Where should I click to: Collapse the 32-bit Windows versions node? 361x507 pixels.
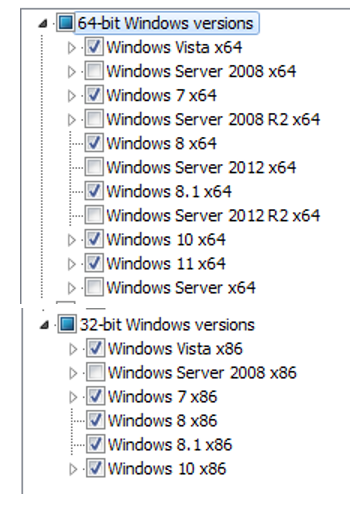(x=44, y=325)
